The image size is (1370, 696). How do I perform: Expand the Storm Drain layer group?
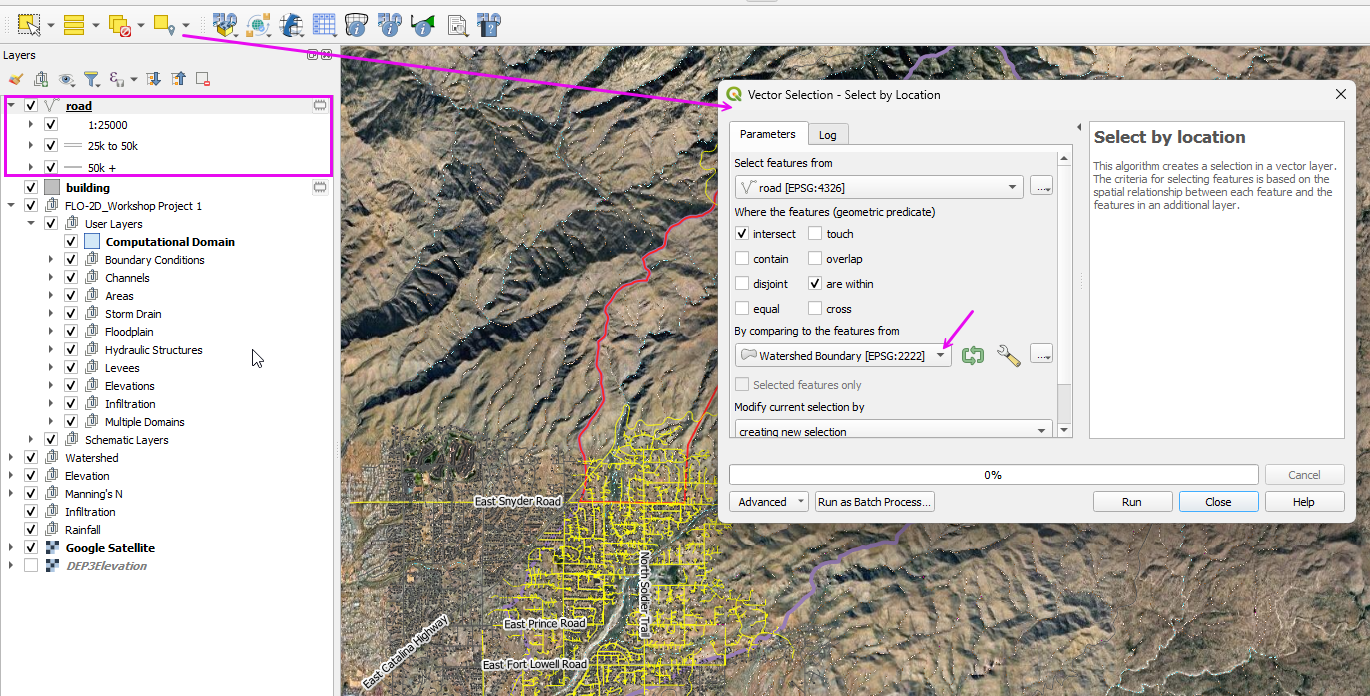click(x=50, y=314)
